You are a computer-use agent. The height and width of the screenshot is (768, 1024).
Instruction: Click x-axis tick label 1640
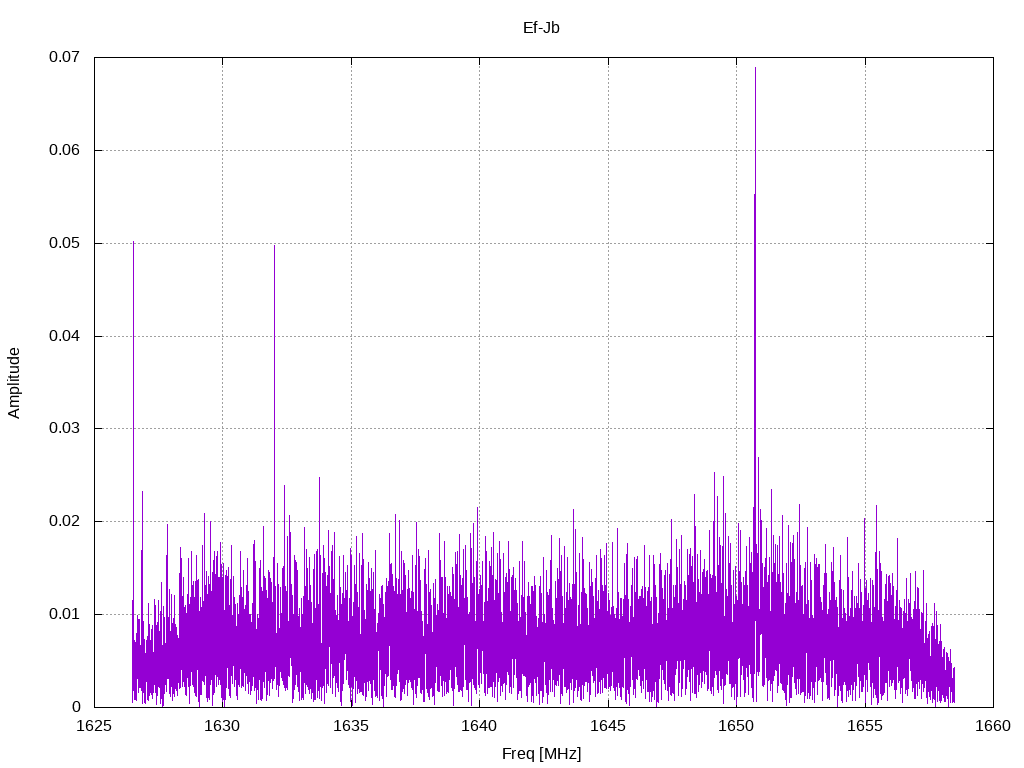pyautogui.click(x=479, y=726)
